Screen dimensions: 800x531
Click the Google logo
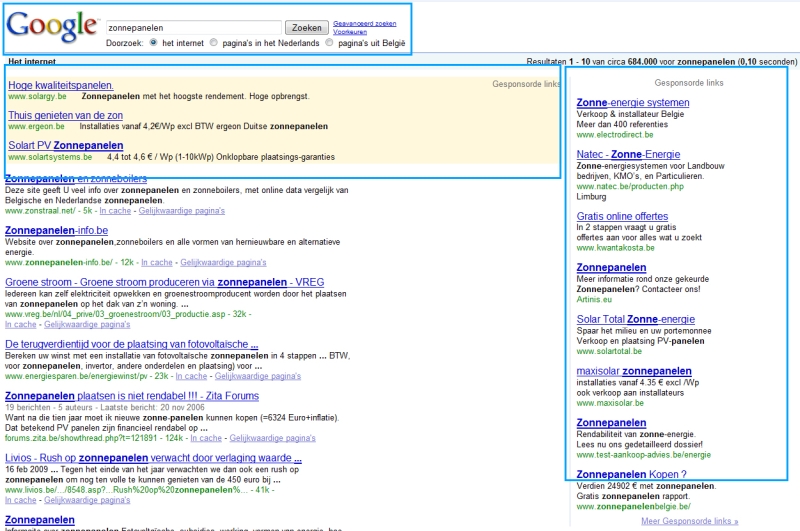click(52, 27)
